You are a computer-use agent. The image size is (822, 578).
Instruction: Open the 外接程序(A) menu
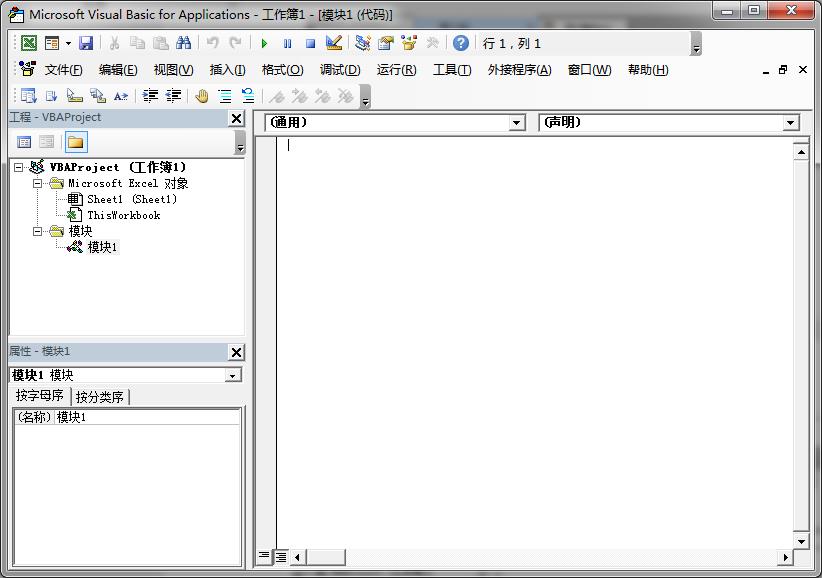519,70
